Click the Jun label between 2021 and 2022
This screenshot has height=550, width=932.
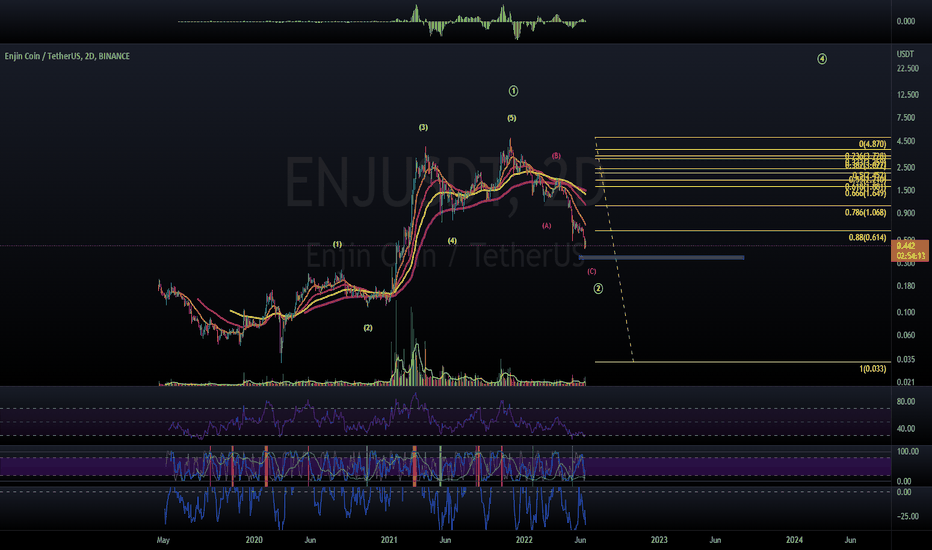445,540
